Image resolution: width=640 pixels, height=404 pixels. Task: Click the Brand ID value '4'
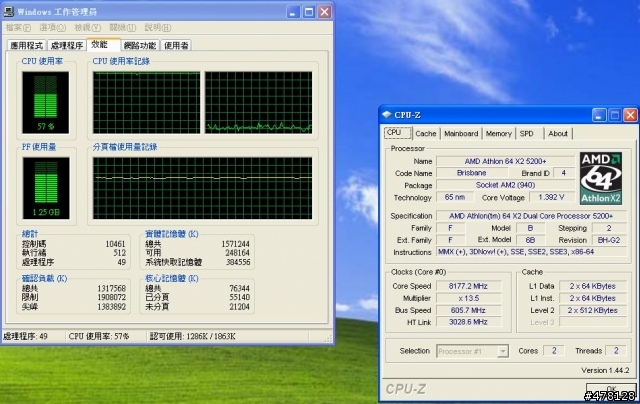point(563,173)
